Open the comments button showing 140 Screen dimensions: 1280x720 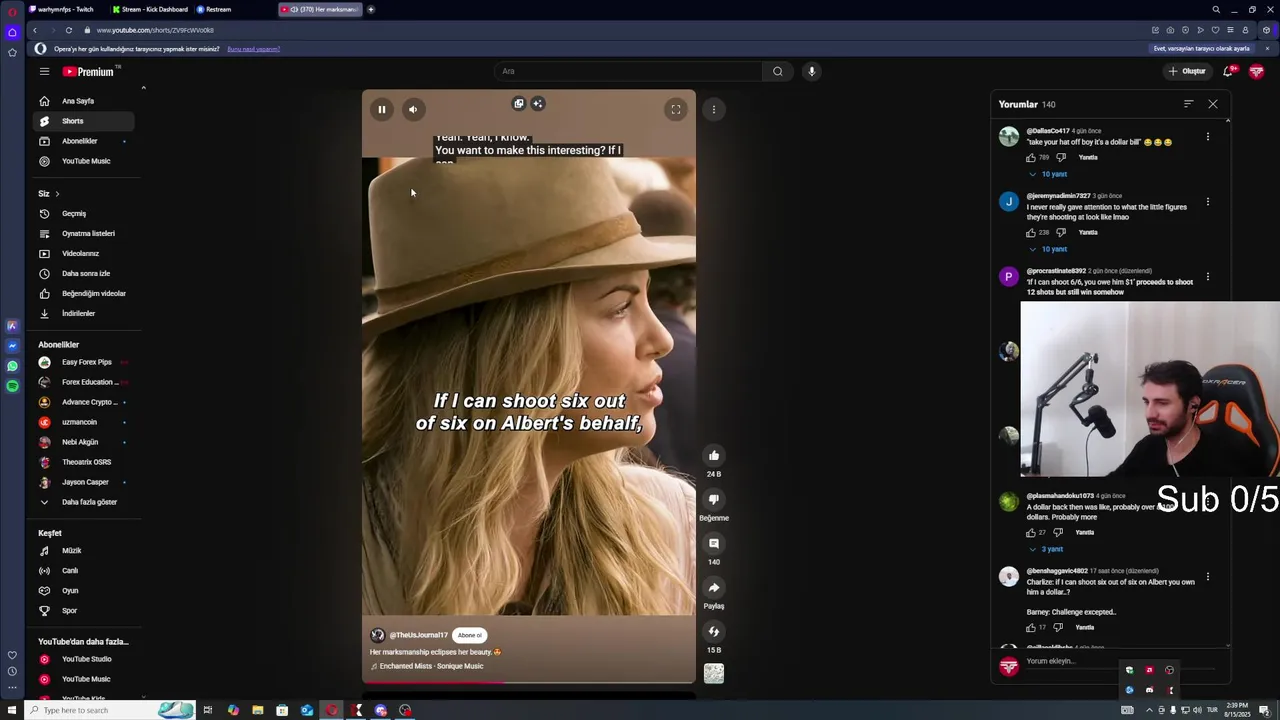coord(714,543)
